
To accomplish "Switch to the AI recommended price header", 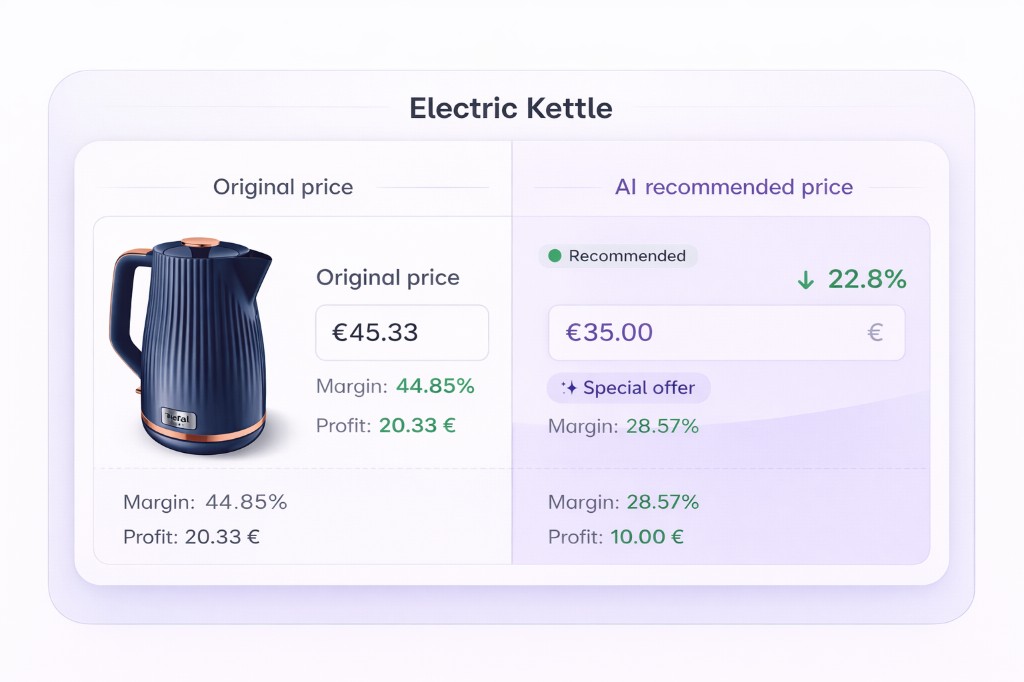I will [x=733, y=187].
